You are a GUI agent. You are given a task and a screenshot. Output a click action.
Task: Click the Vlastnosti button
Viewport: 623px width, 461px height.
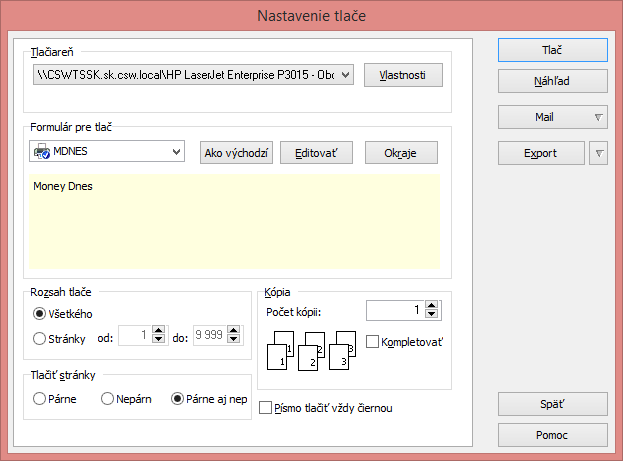402,75
